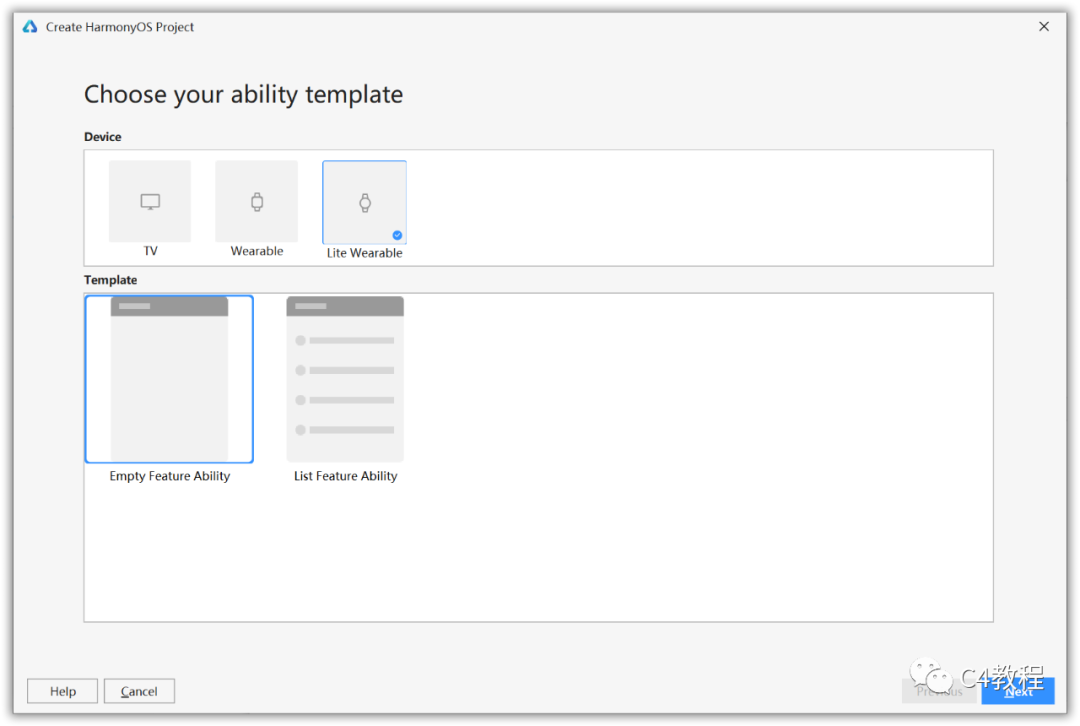Select the TV device icon
This screenshot has height=726, width=1080.
coord(150,201)
